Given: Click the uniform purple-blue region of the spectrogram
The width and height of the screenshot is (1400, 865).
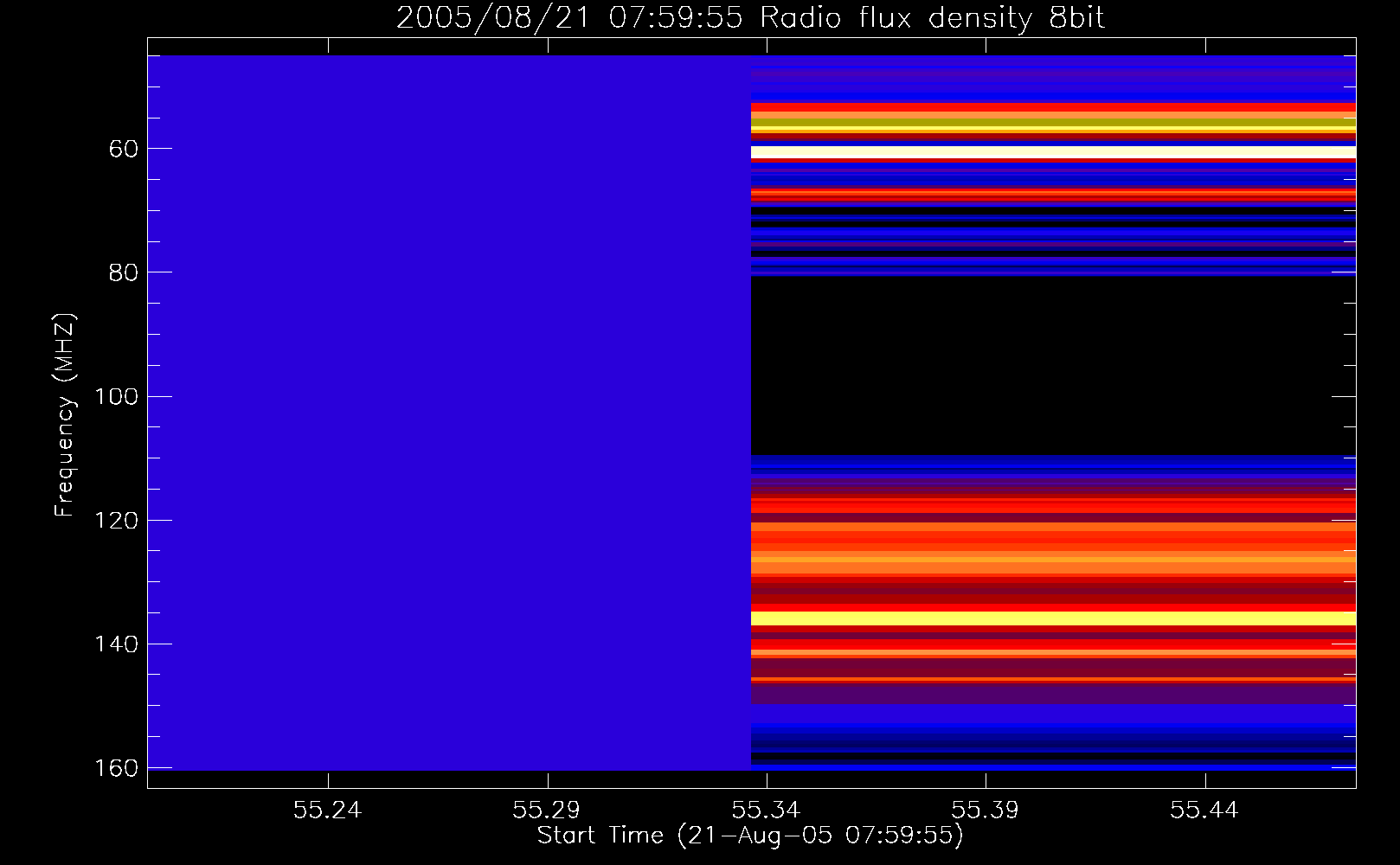Looking at the screenshot, I should pyautogui.click(x=449, y=413).
